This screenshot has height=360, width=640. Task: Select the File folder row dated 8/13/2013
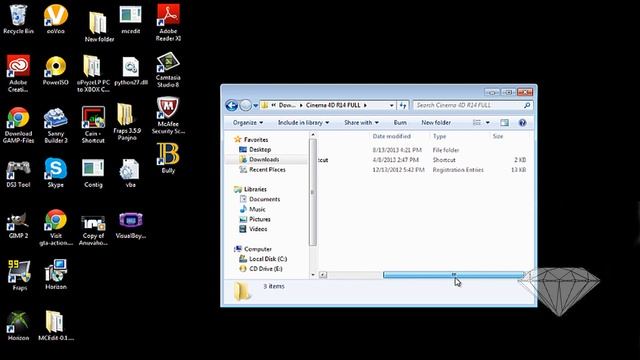click(423, 150)
